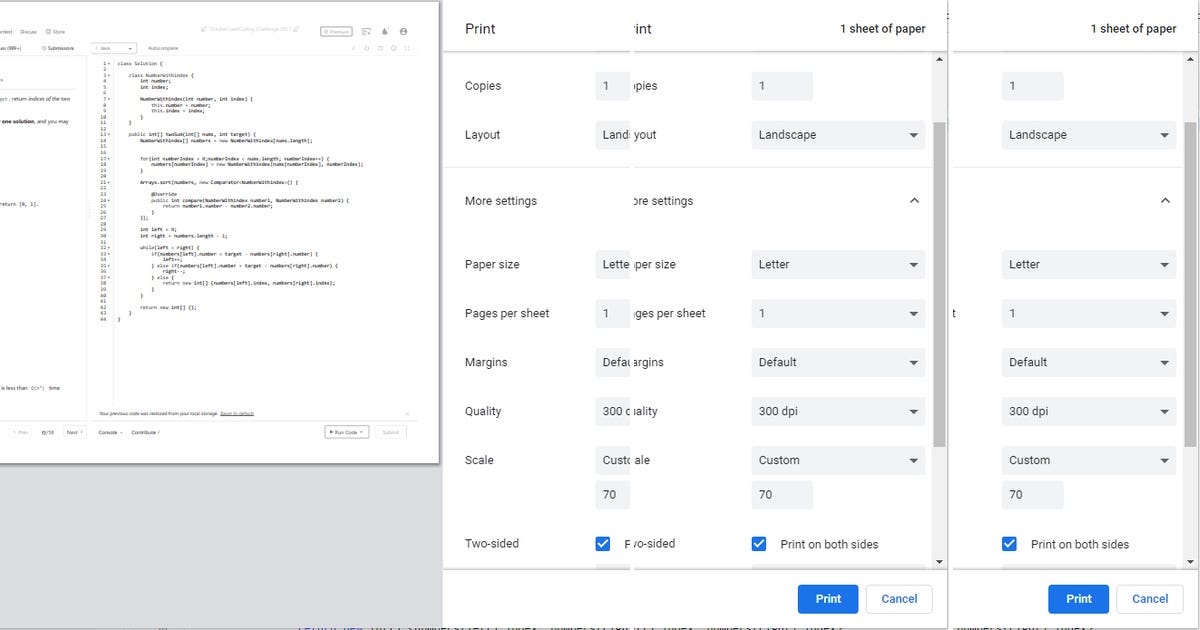
Task: Click the info icon in the editor toolbar
Action: pyautogui.click(x=353, y=48)
